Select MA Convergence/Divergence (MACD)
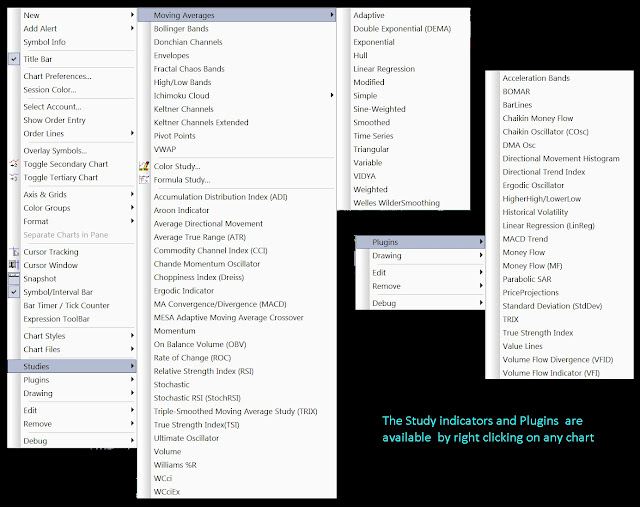Screen dimensions: 640x507 coord(220,304)
